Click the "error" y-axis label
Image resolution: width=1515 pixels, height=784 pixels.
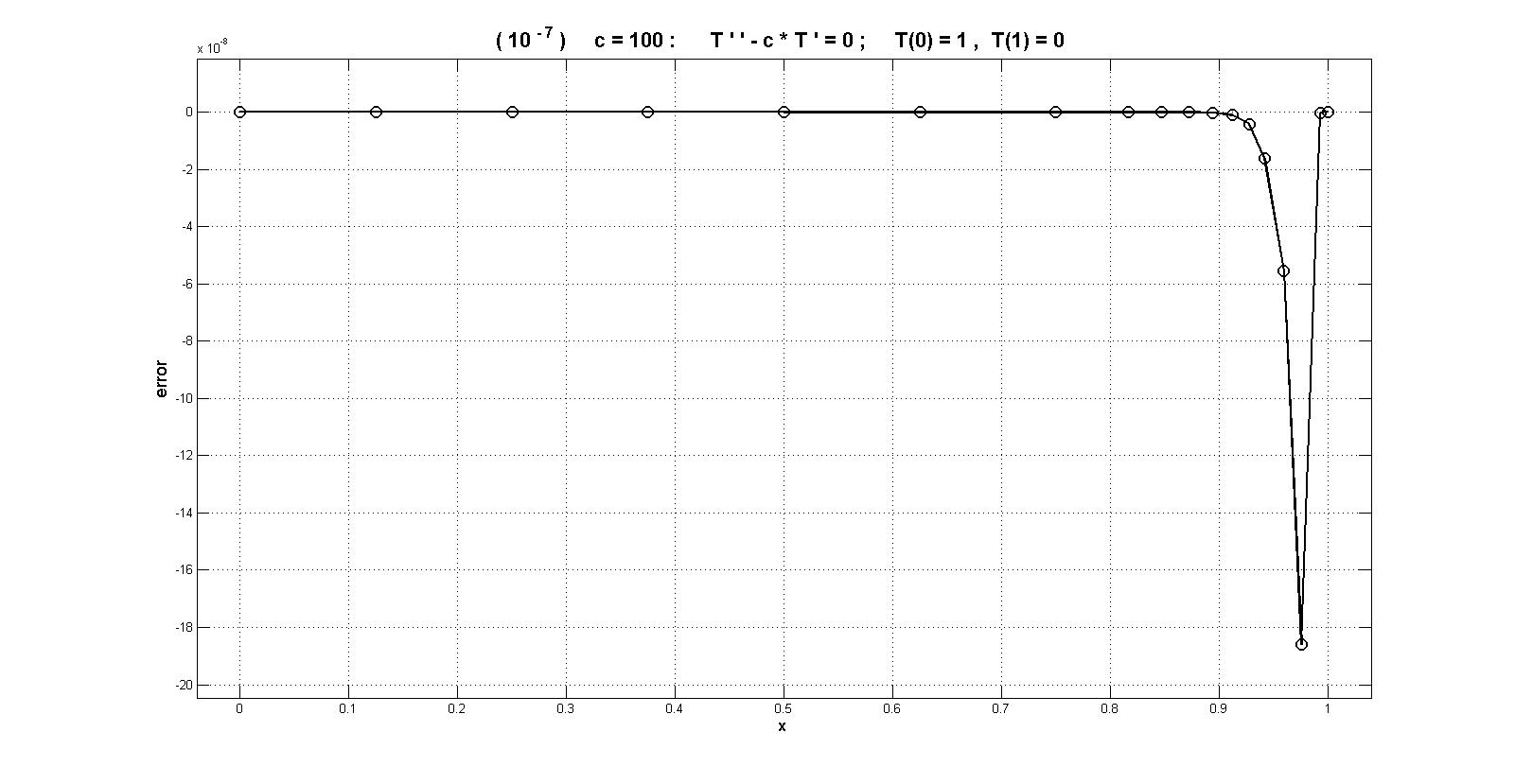(x=161, y=379)
